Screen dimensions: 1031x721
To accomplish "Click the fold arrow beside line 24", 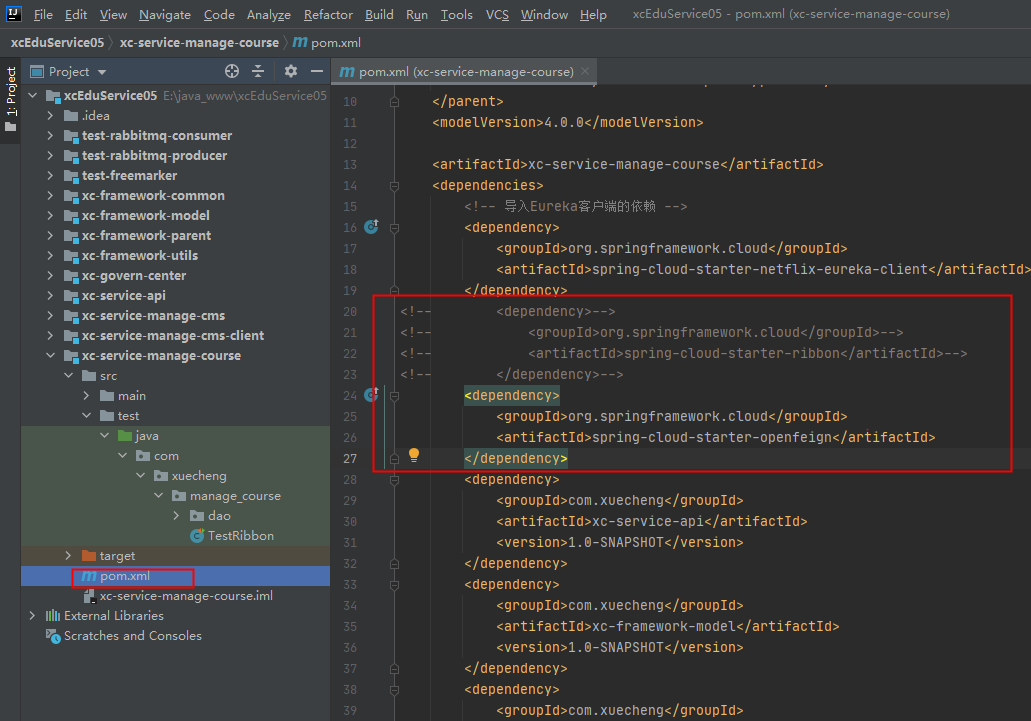I will click(x=395, y=394).
